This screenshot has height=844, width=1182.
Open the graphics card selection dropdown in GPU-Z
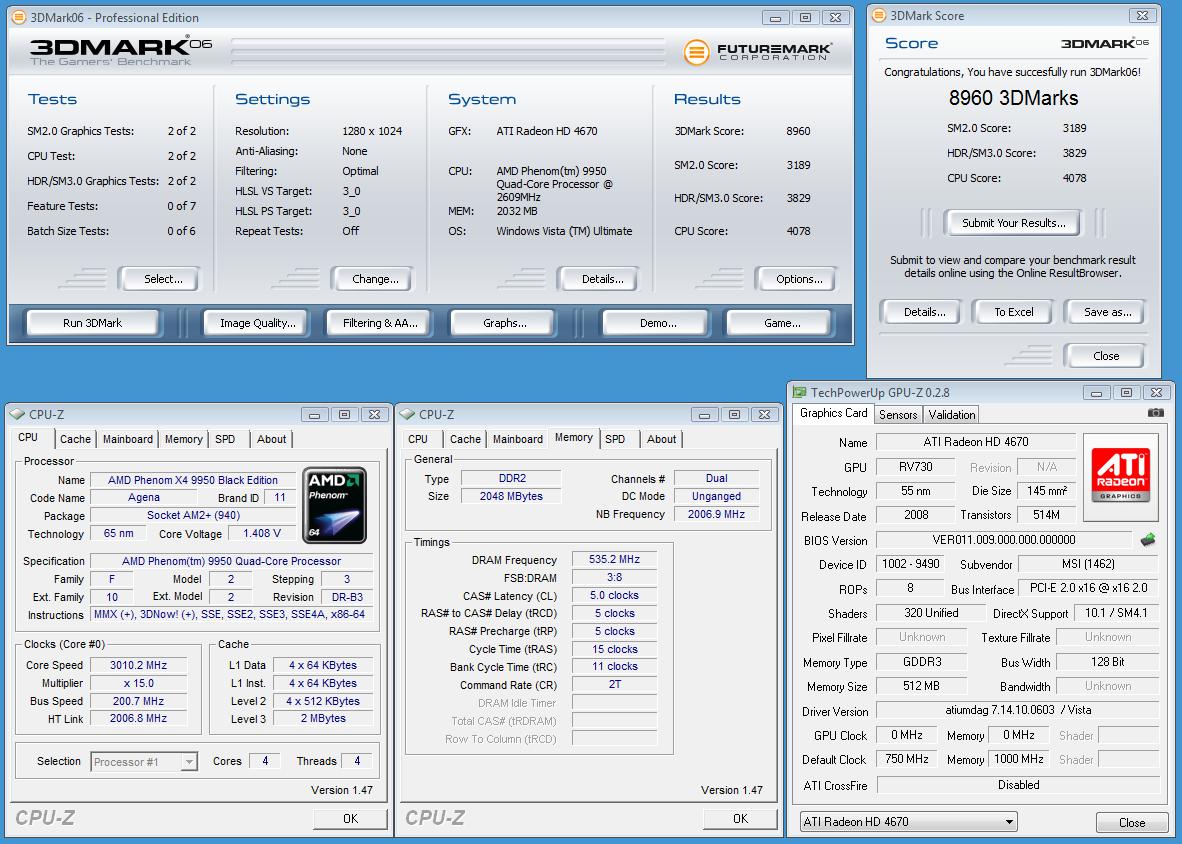click(908, 821)
